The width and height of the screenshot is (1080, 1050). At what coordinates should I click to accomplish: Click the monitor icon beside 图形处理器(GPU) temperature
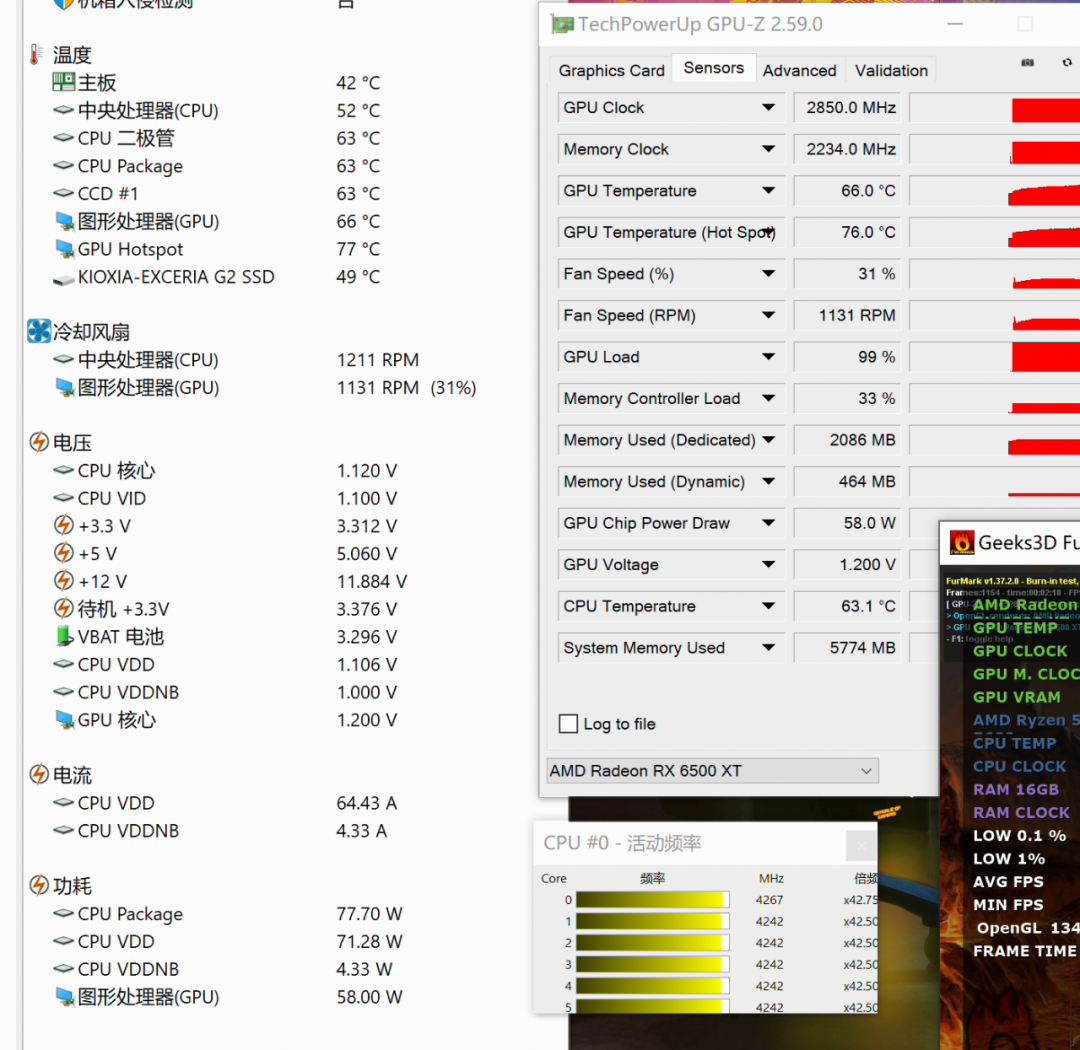pyautogui.click(x=64, y=221)
